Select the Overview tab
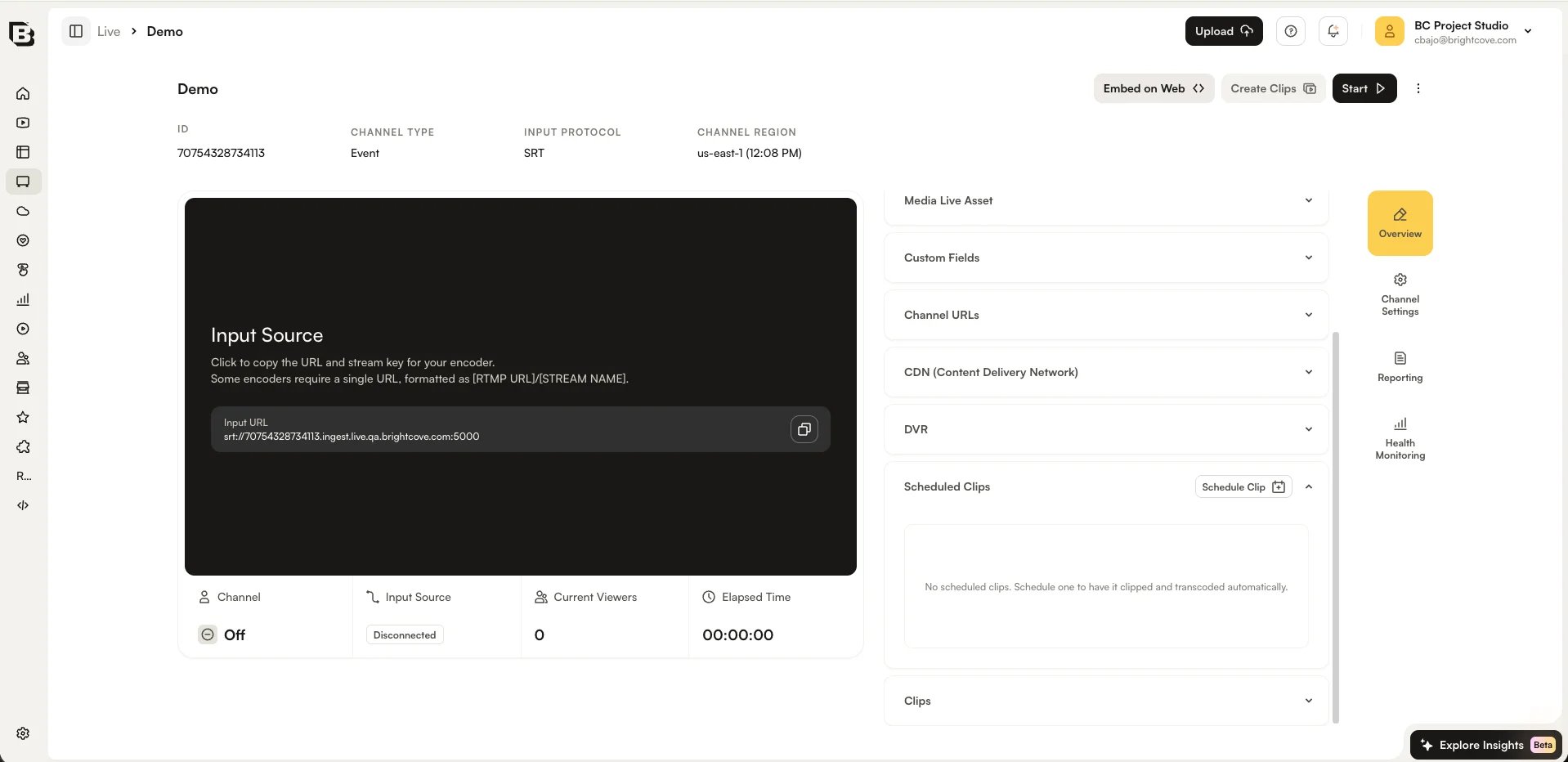 [x=1400, y=223]
